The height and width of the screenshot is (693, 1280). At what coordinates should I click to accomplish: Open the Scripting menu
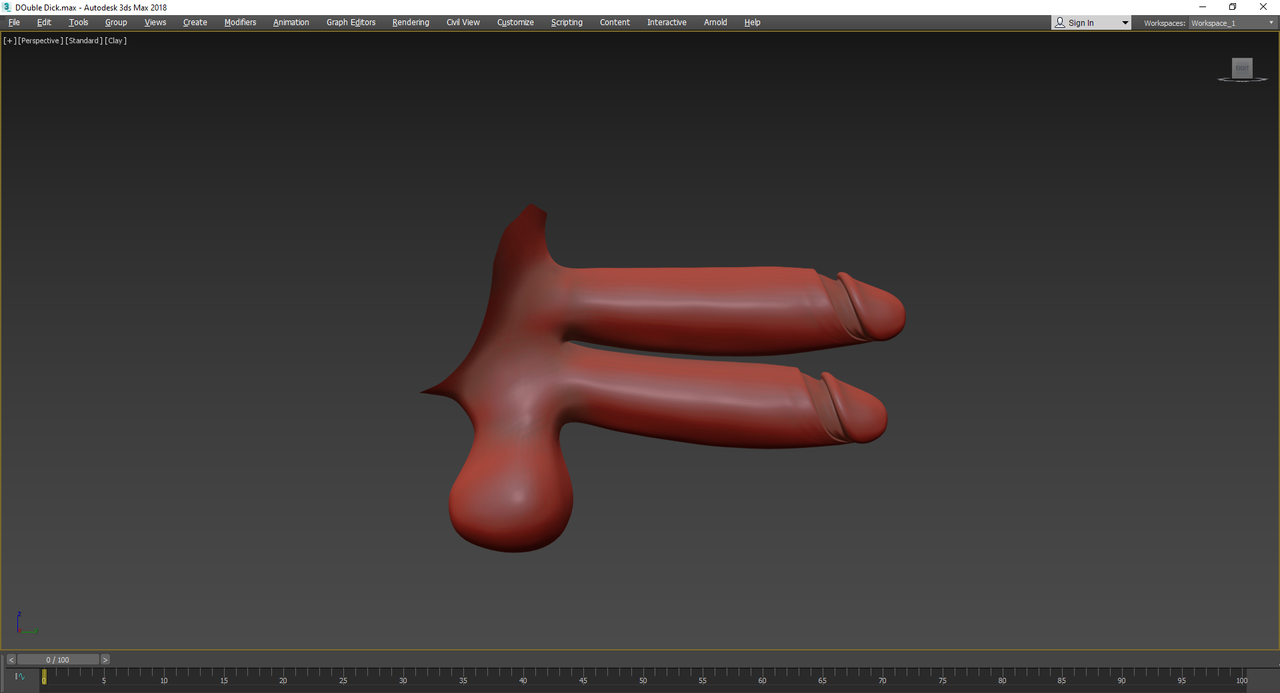coord(567,22)
